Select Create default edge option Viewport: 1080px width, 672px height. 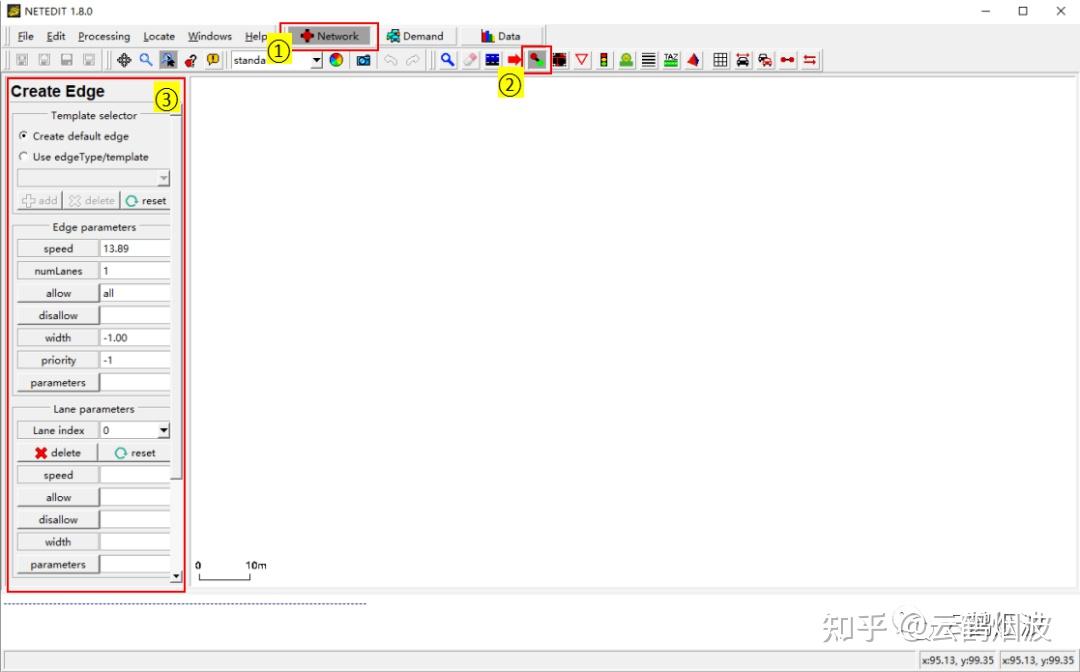[23, 136]
